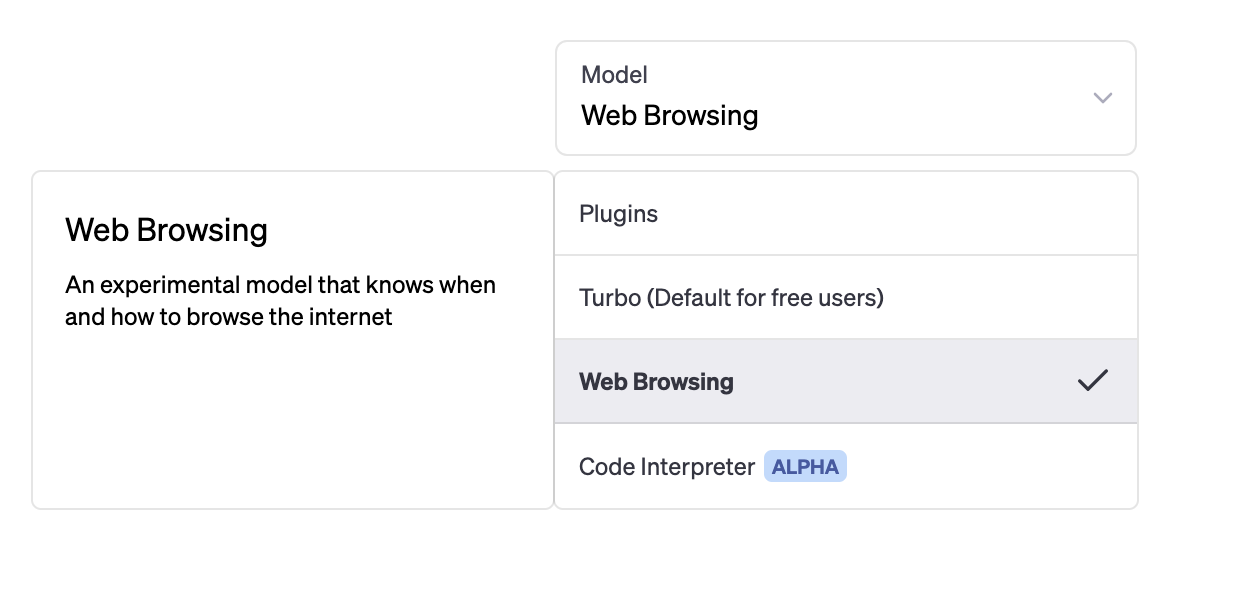Open the Model dropdown showing Web Browsing
This screenshot has height=596, width=1260.
tap(845, 98)
